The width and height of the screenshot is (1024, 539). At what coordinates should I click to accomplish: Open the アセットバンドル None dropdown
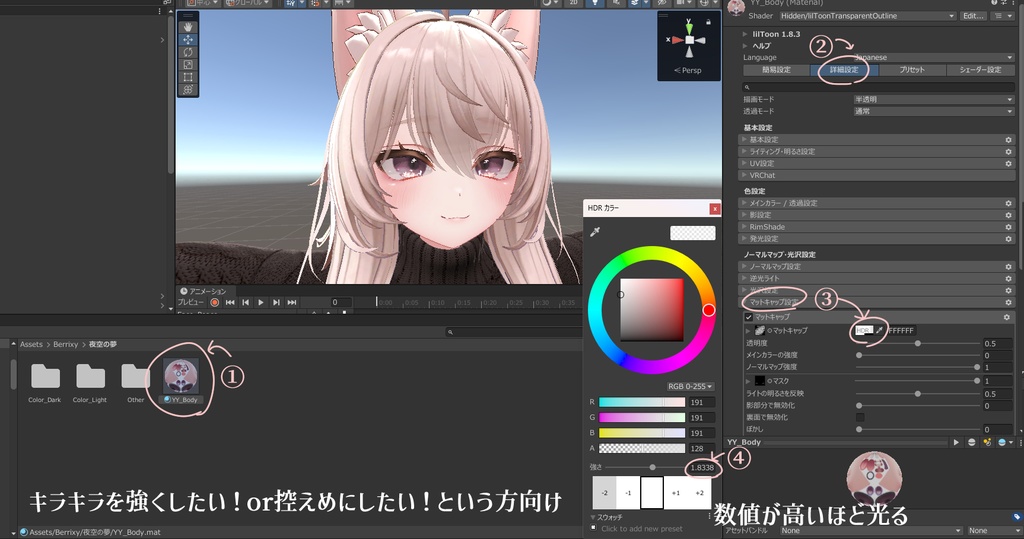(871, 531)
